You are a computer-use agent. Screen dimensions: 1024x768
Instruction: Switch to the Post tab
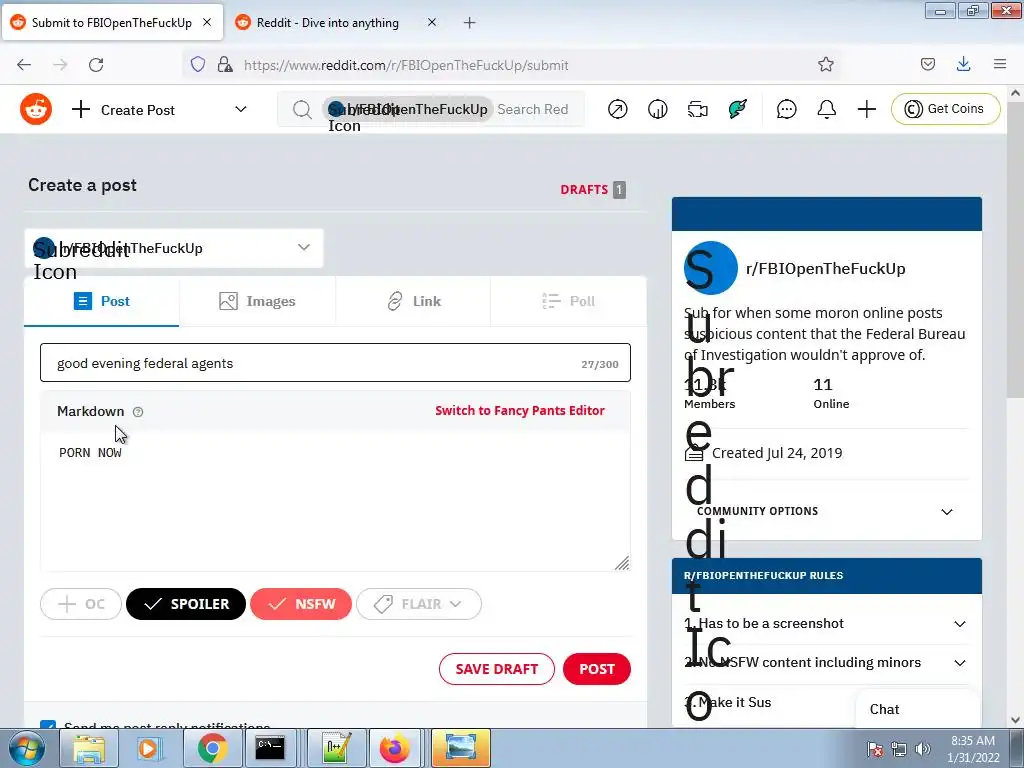[102, 301]
